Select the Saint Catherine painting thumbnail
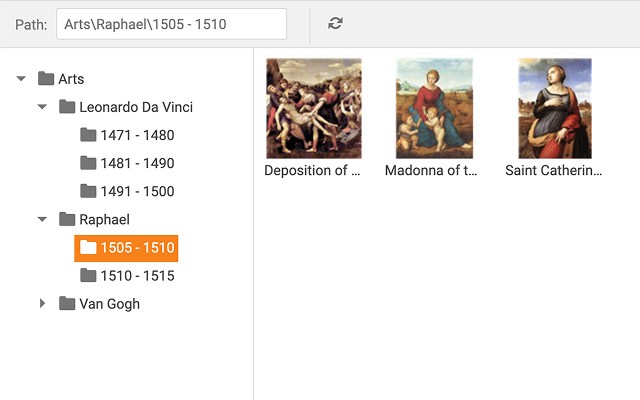 (555, 108)
